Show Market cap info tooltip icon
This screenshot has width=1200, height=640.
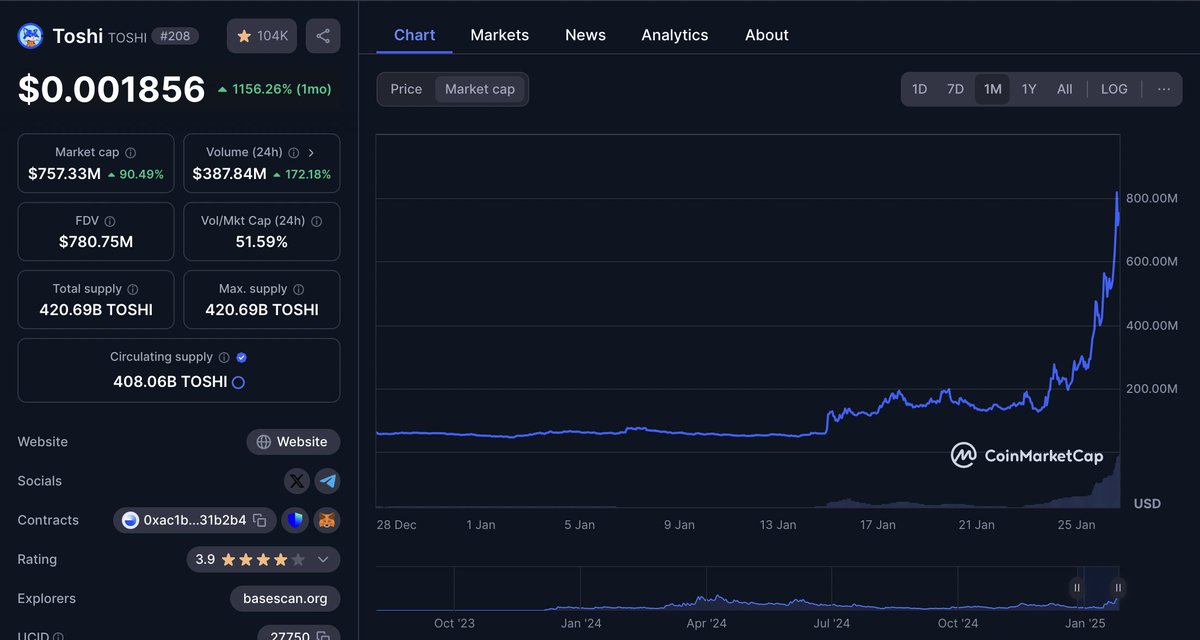[131, 153]
